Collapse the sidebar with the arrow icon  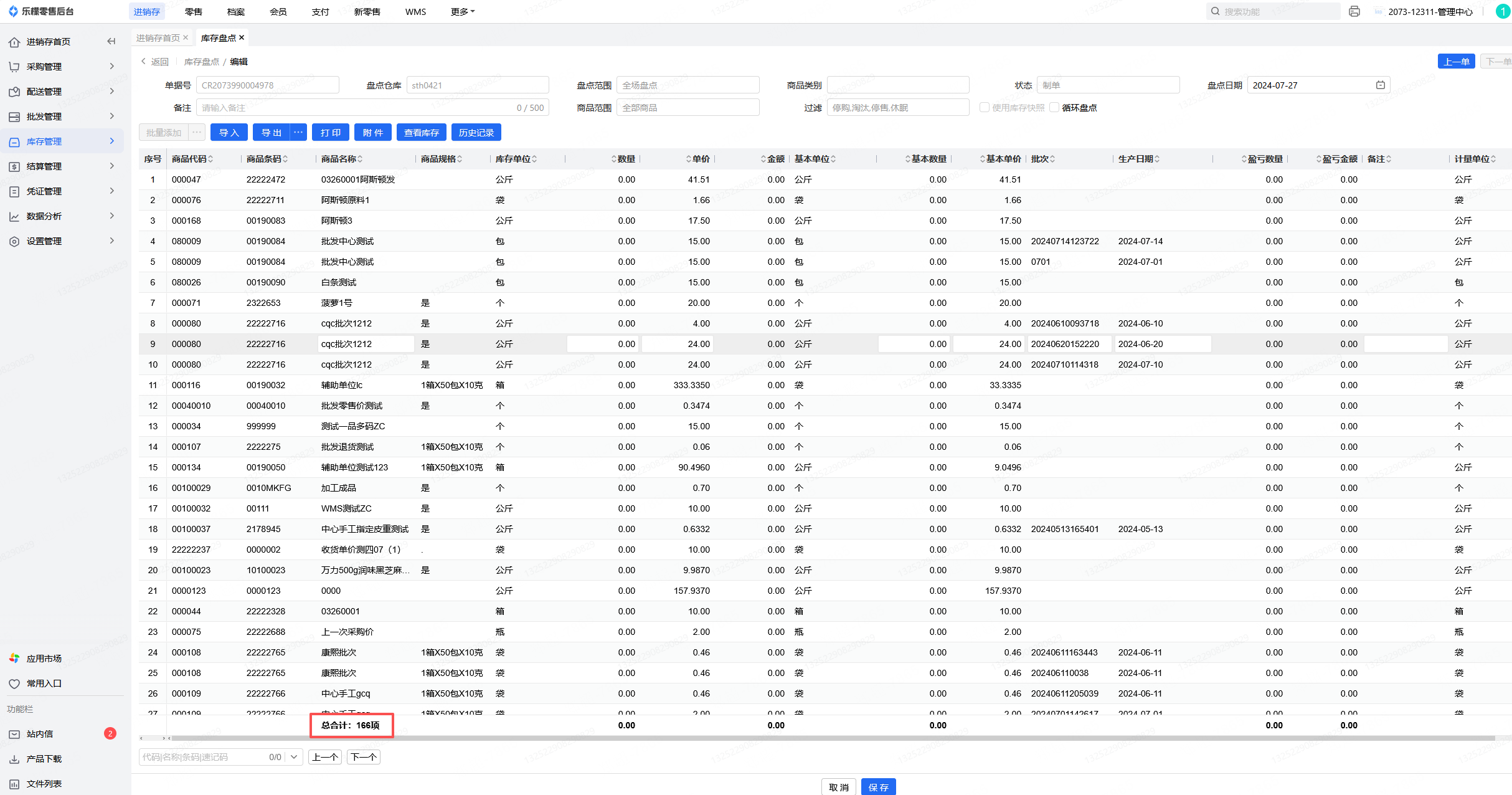[x=111, y=42]
